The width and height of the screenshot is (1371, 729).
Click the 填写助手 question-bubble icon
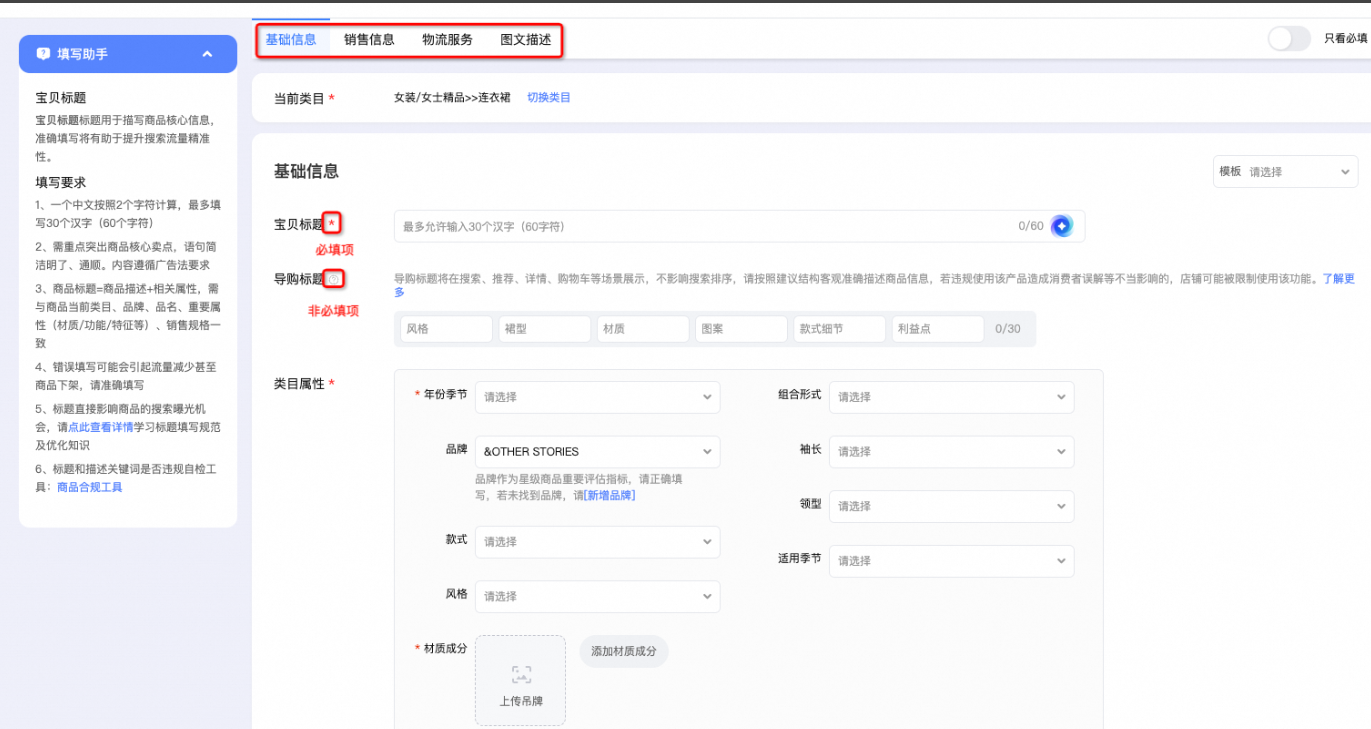point(43,54)
